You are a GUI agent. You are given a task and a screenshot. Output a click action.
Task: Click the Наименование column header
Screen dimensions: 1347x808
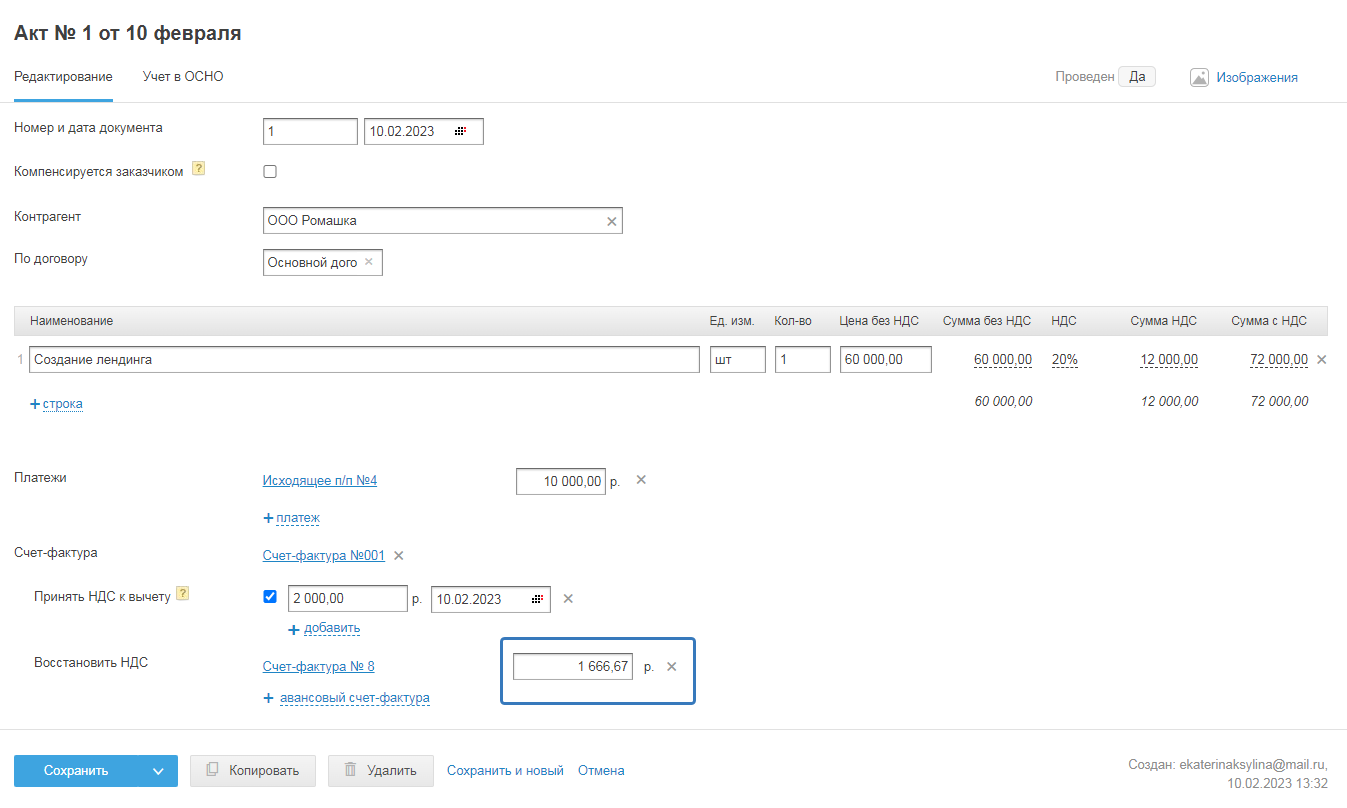(x=72, y=321)
